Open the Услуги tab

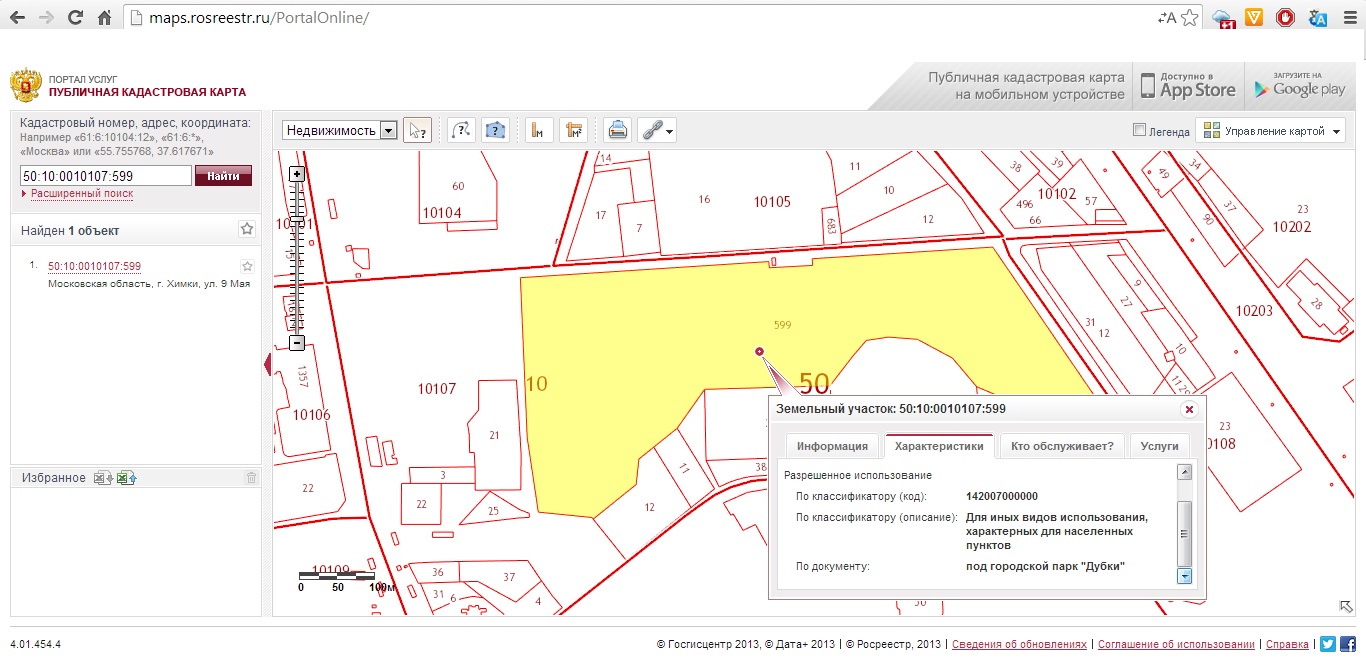pyautogui.click(x=1159, y=446)
